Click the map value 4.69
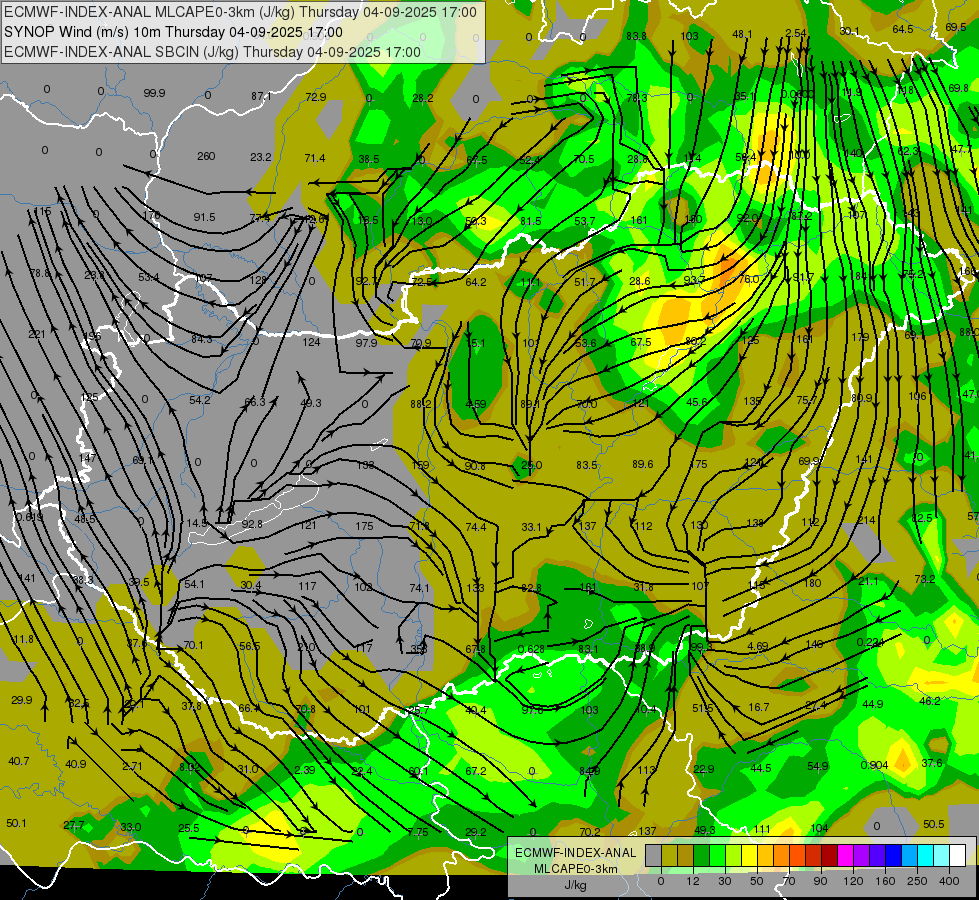This screenshot has height=900, width=979. click(757, 646)
